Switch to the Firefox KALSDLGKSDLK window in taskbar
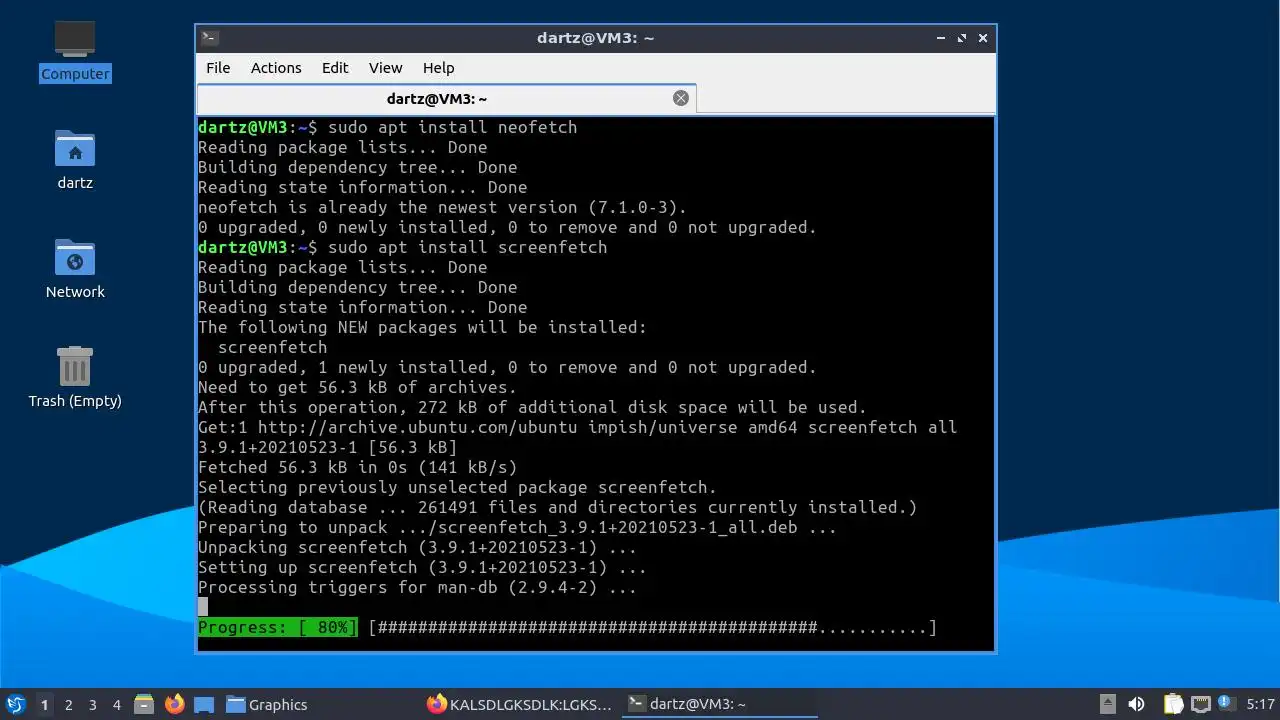This screenshot has height=720, width=1280. tap(518, 704)
